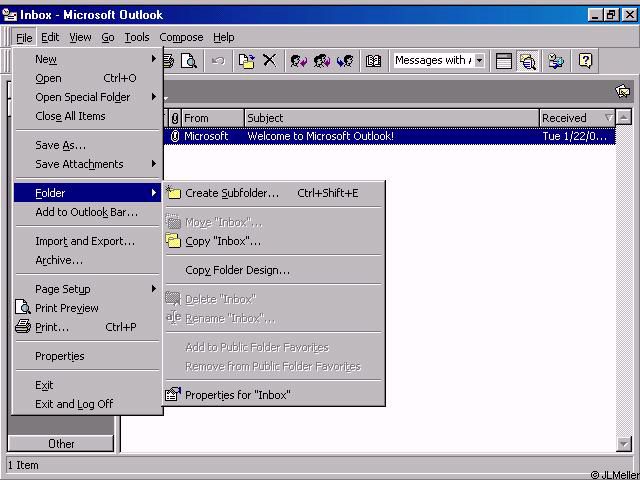Open the Tools menu
The height and width of the screenshot is (480, 640).
pos(137,38)
